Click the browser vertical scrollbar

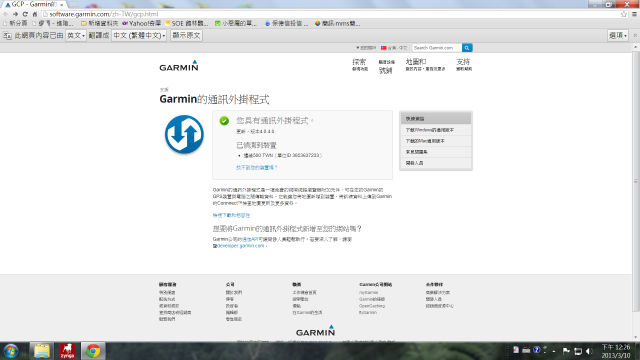636,182
